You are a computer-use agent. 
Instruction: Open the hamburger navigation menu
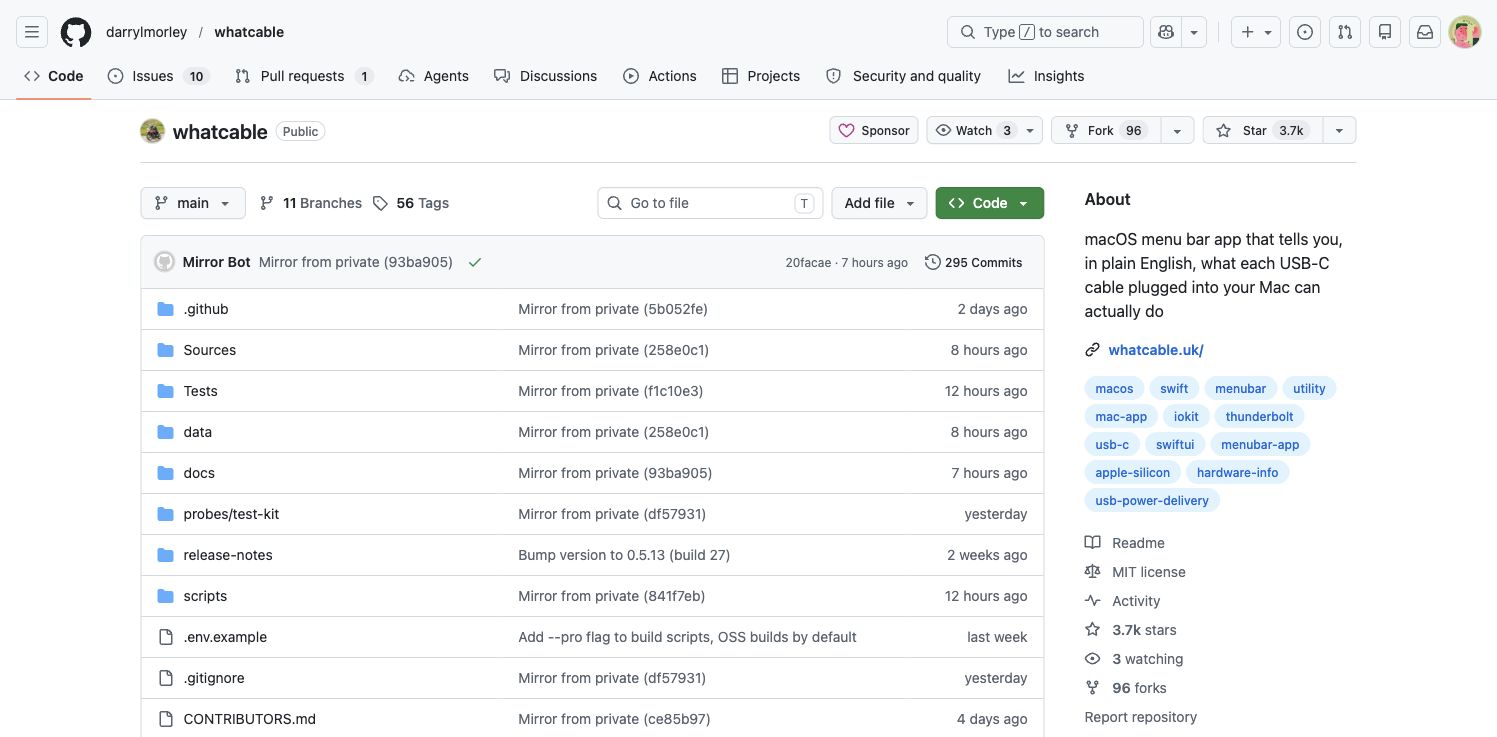31,32
